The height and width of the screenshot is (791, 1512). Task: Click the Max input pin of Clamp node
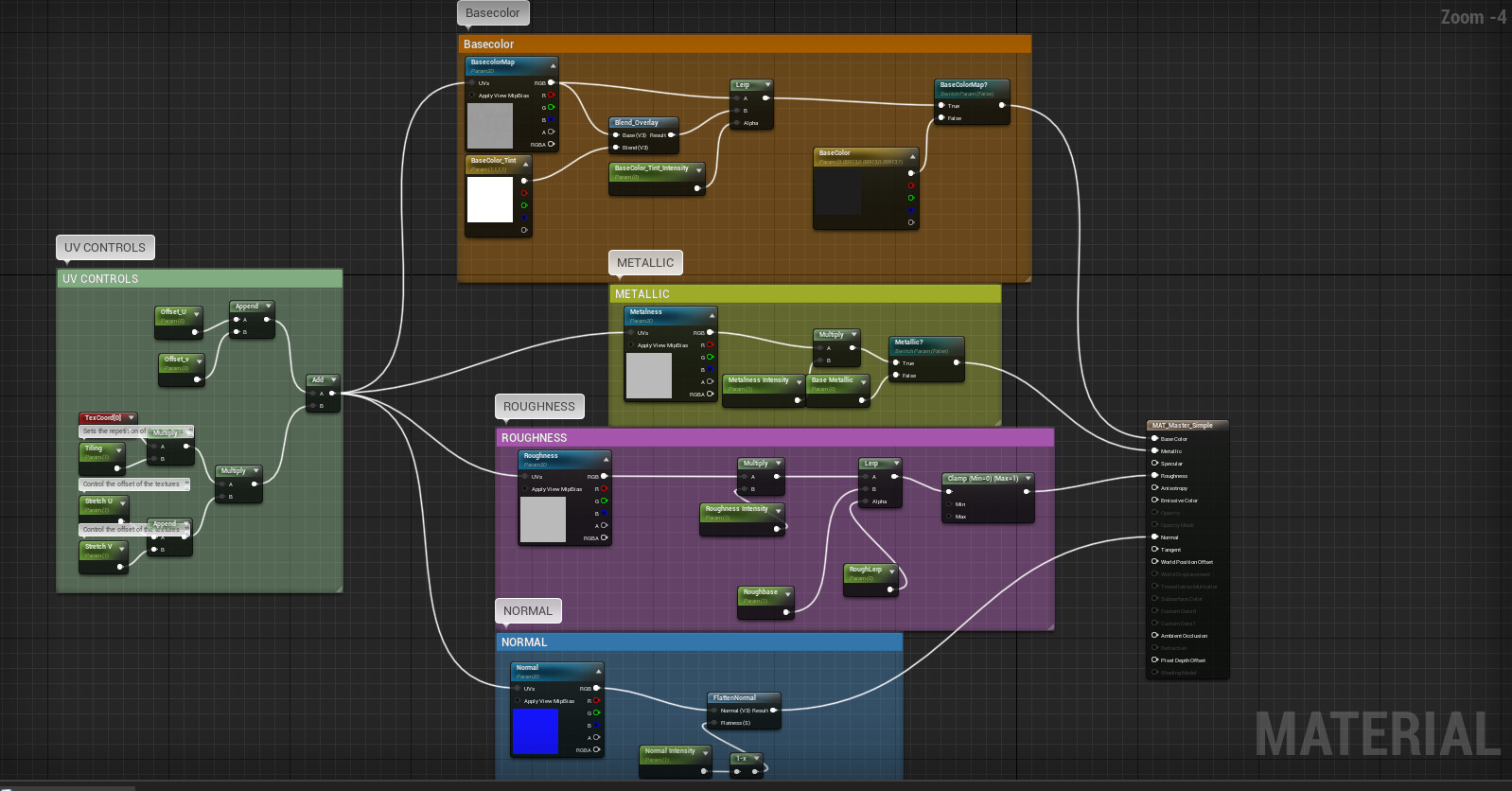949,517
